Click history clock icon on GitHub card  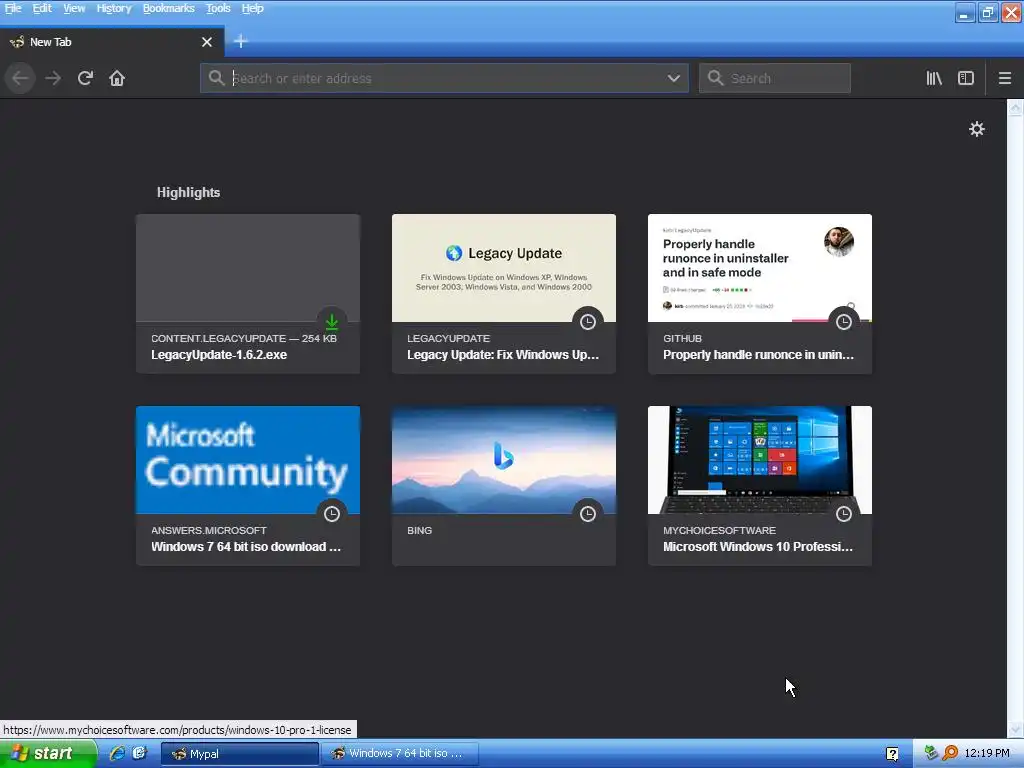(844, 321)
